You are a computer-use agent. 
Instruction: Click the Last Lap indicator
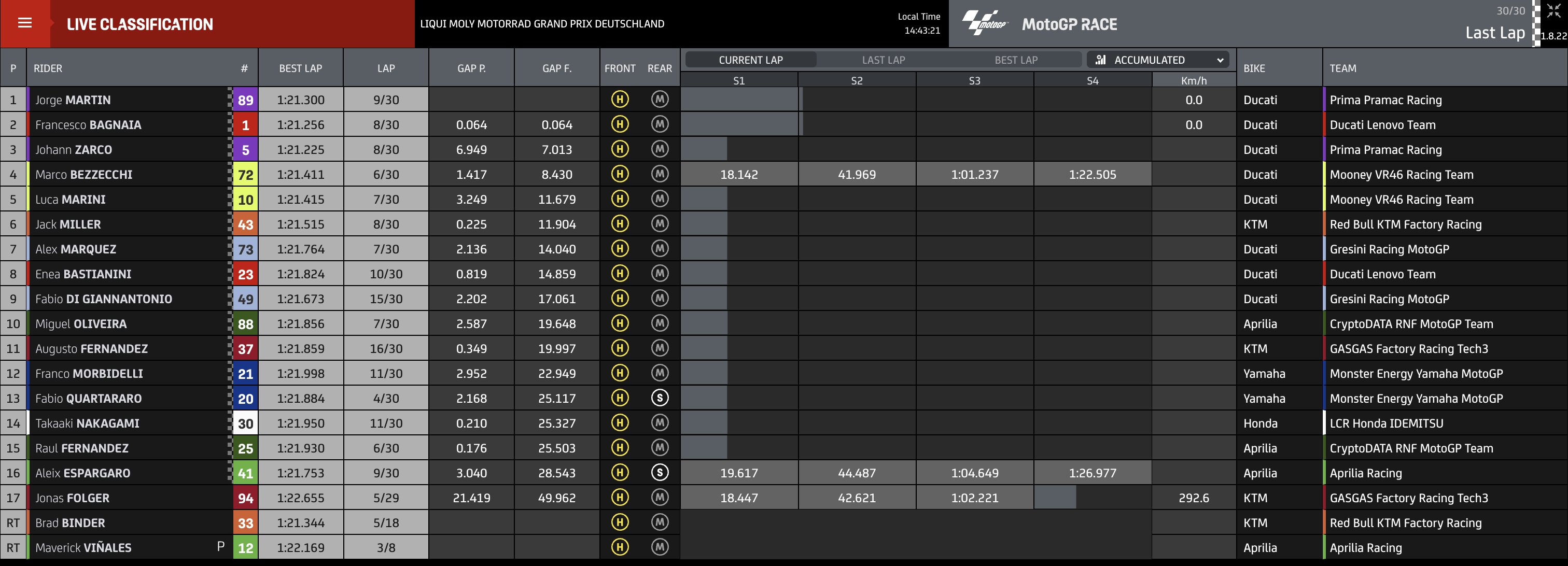coord(1495,33)
